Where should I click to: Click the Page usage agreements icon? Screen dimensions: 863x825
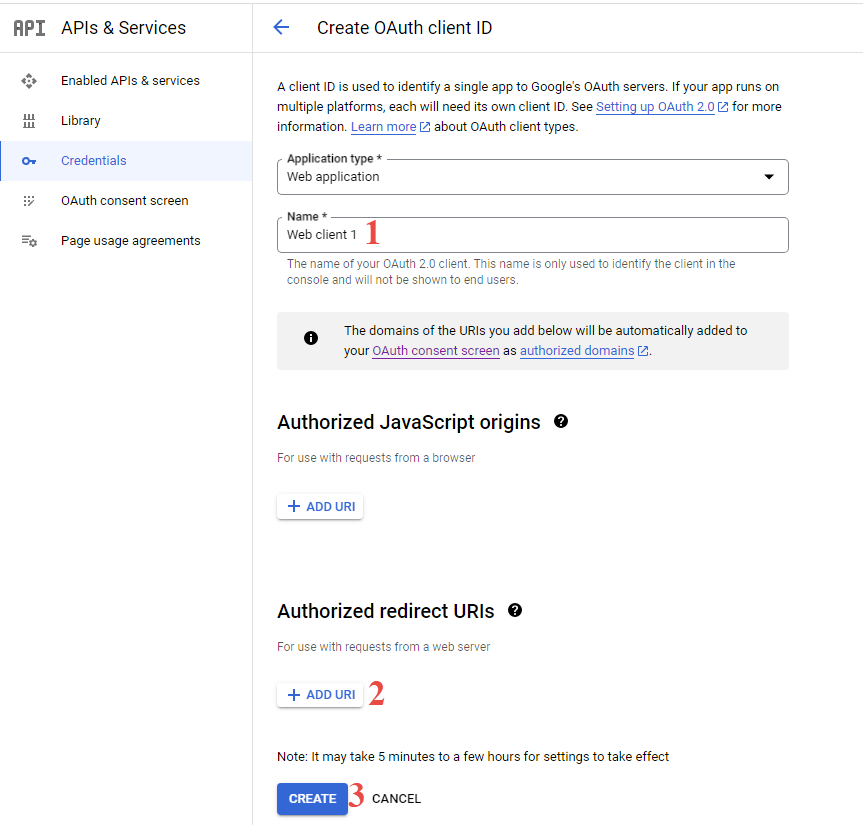[x=29, y=241]
